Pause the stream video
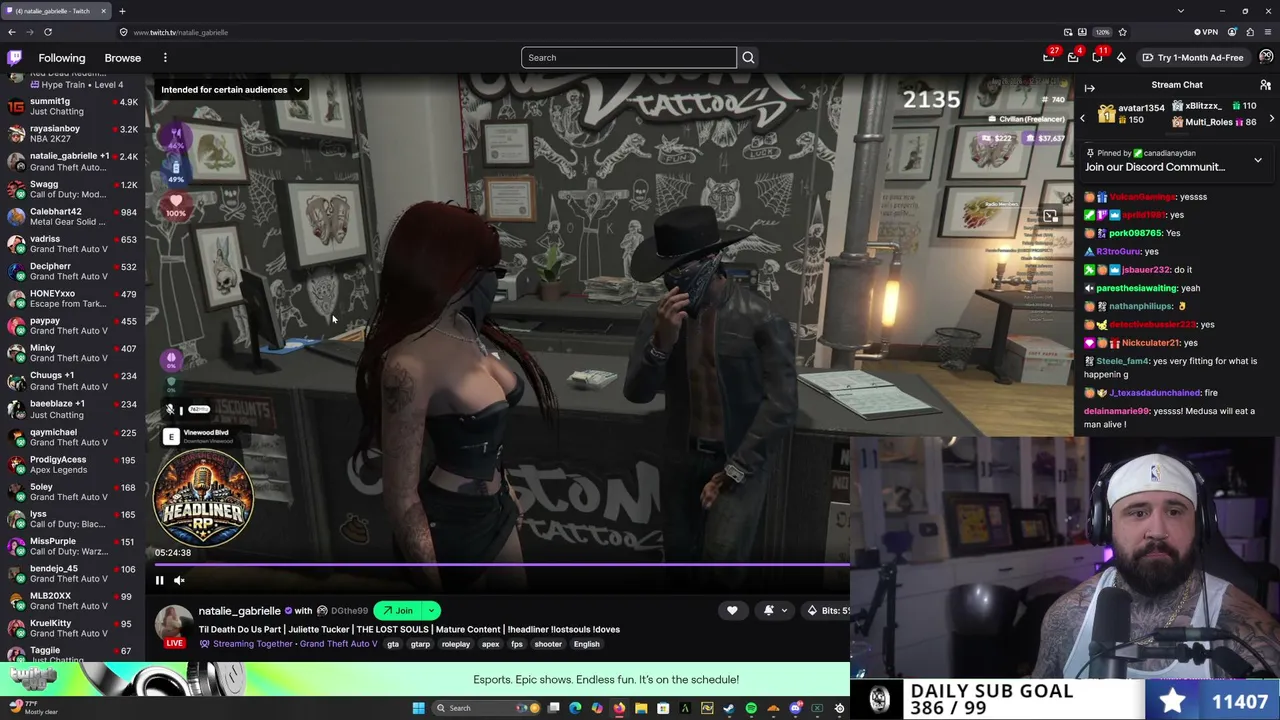Viewport: 1280px width, 720px height. pyautogui.click(x=159, y=580)
